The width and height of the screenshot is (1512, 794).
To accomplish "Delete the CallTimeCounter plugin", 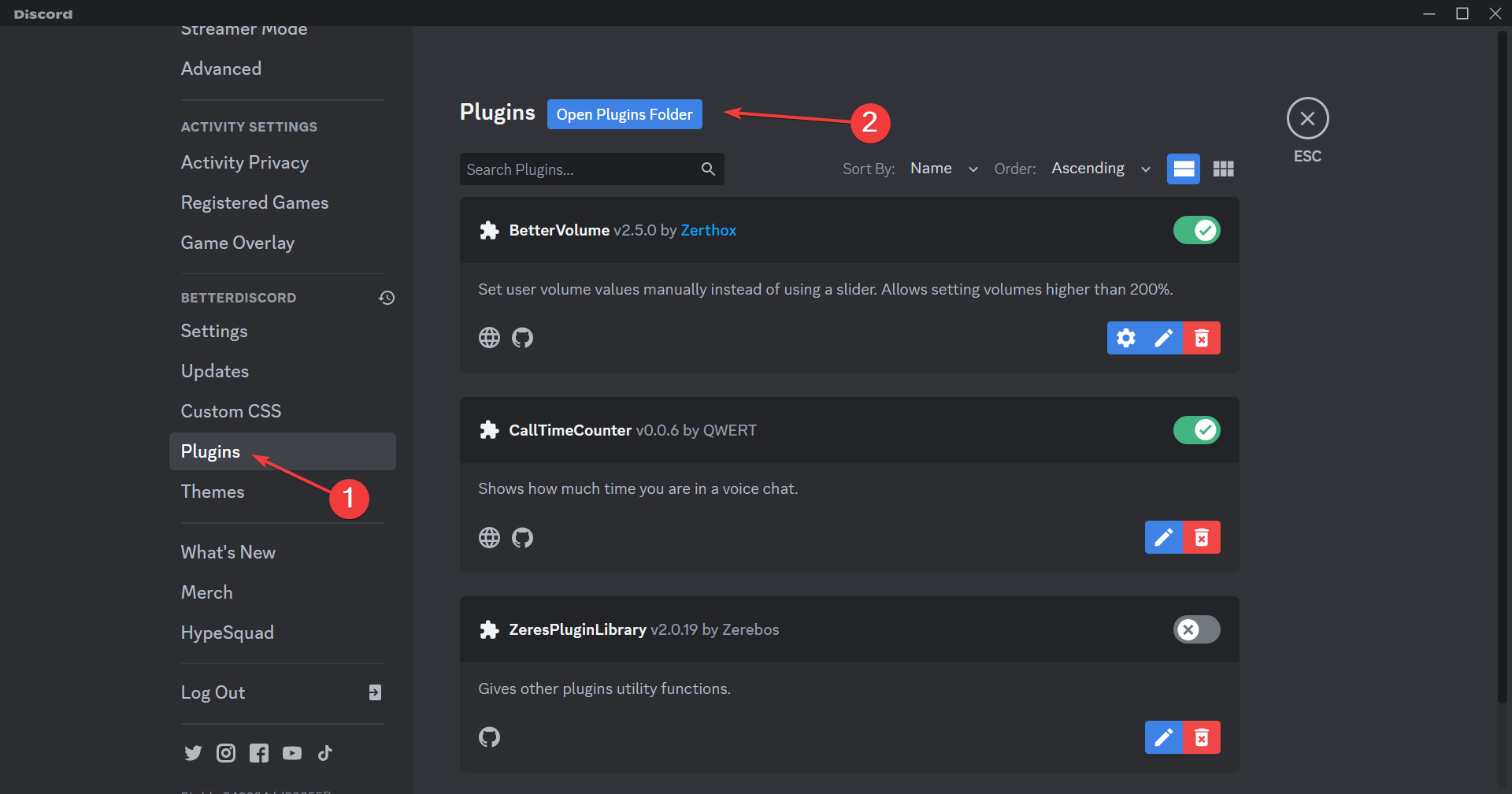I will (x=1202, y=537).
